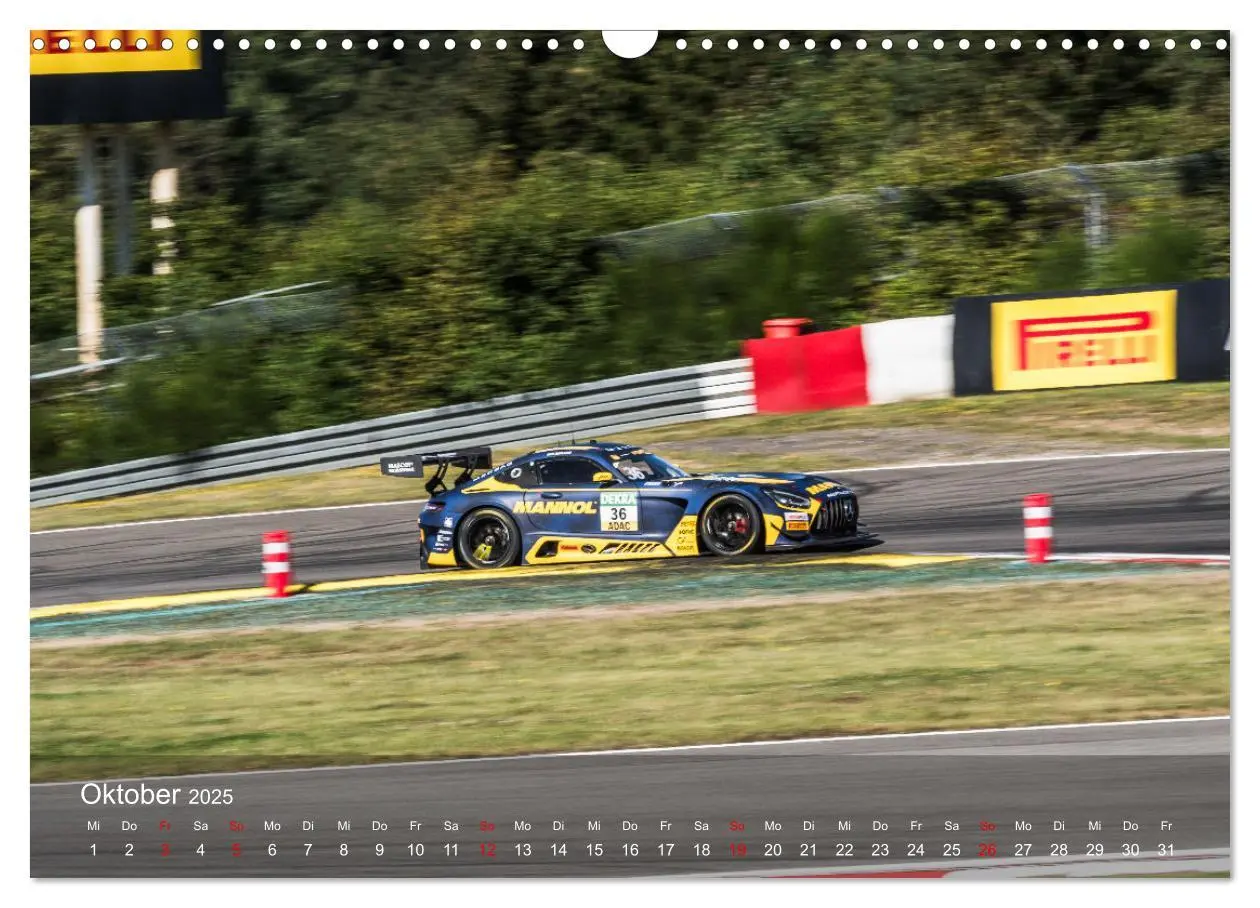This screenshot has height=908, width=1260.
Task: Choose day number 30
Action: coord(1130,850)
